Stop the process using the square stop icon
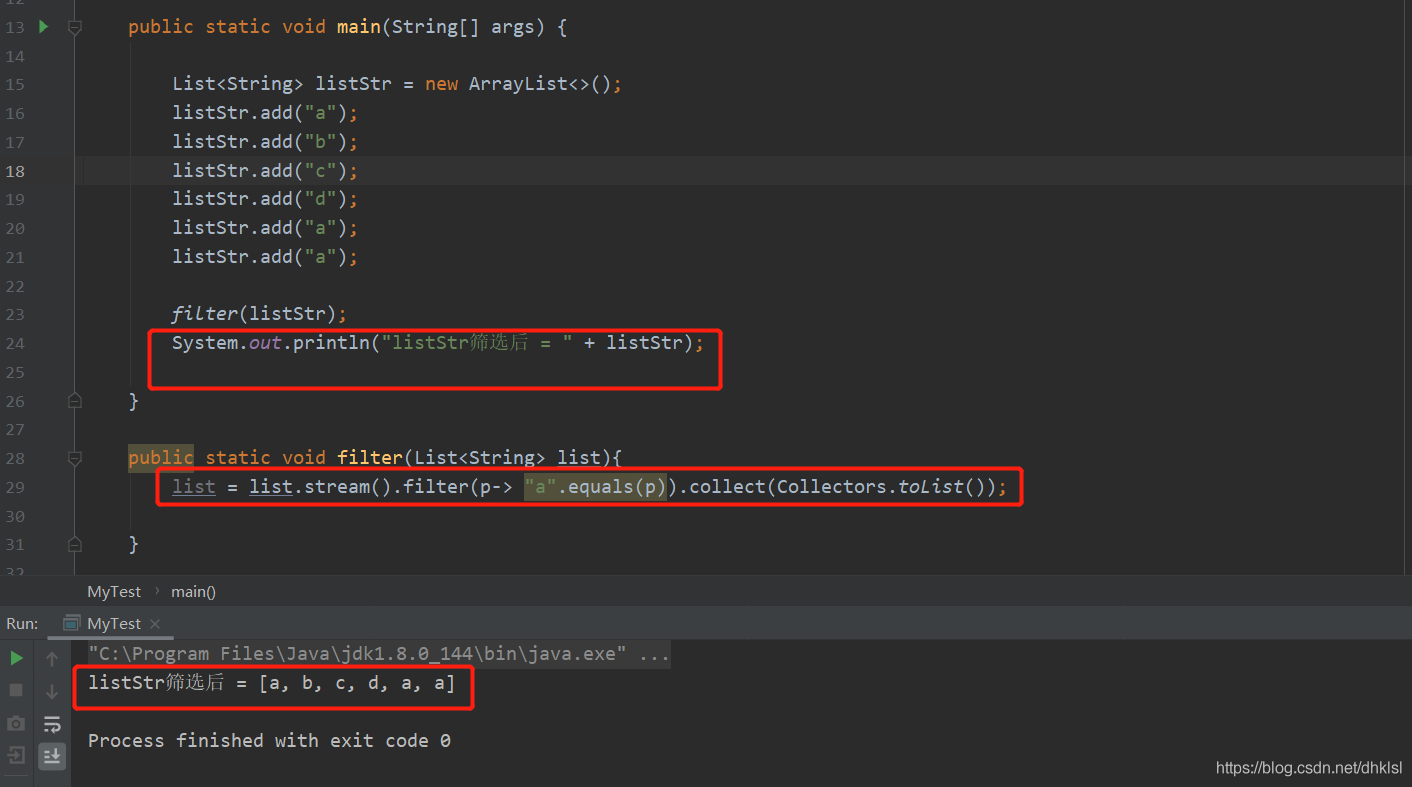Screen dimensions: 1412x787 [x=15, y=690]
